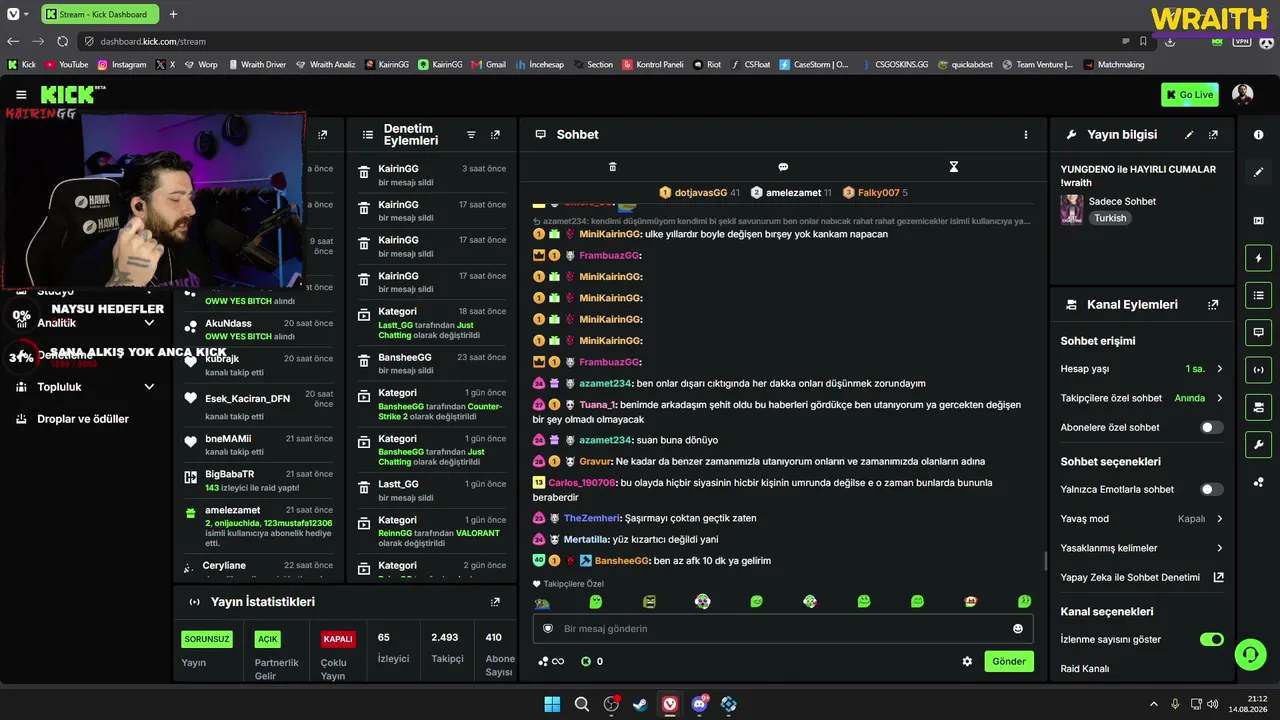
Task: Open Steam from the taskbar
Action: (640, 704)
